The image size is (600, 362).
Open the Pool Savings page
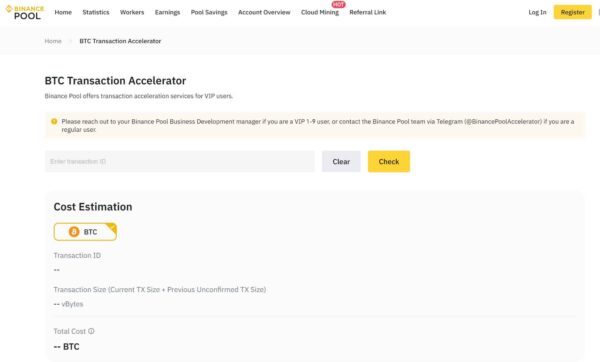(x=209, y=12)
